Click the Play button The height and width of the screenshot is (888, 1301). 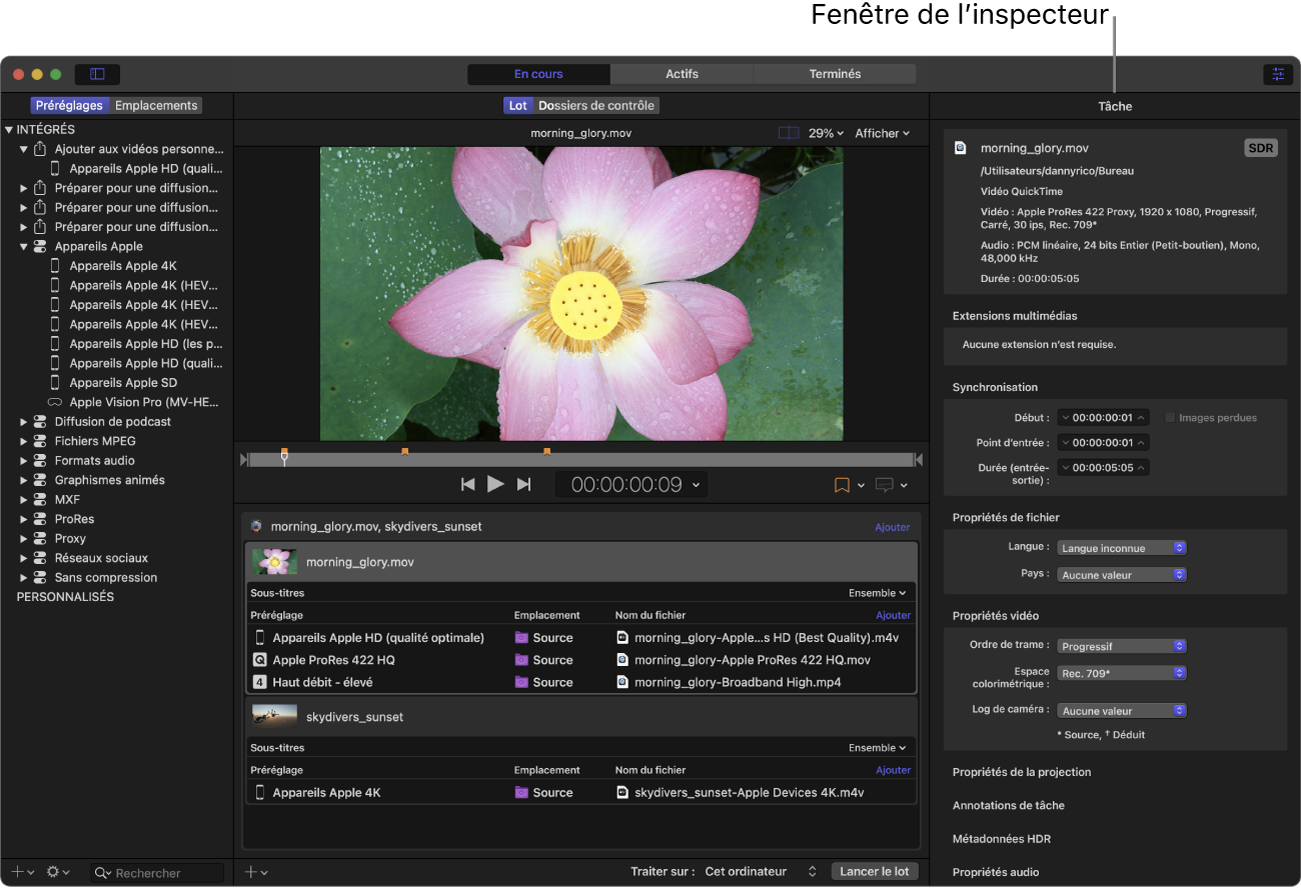click(495, 484)
